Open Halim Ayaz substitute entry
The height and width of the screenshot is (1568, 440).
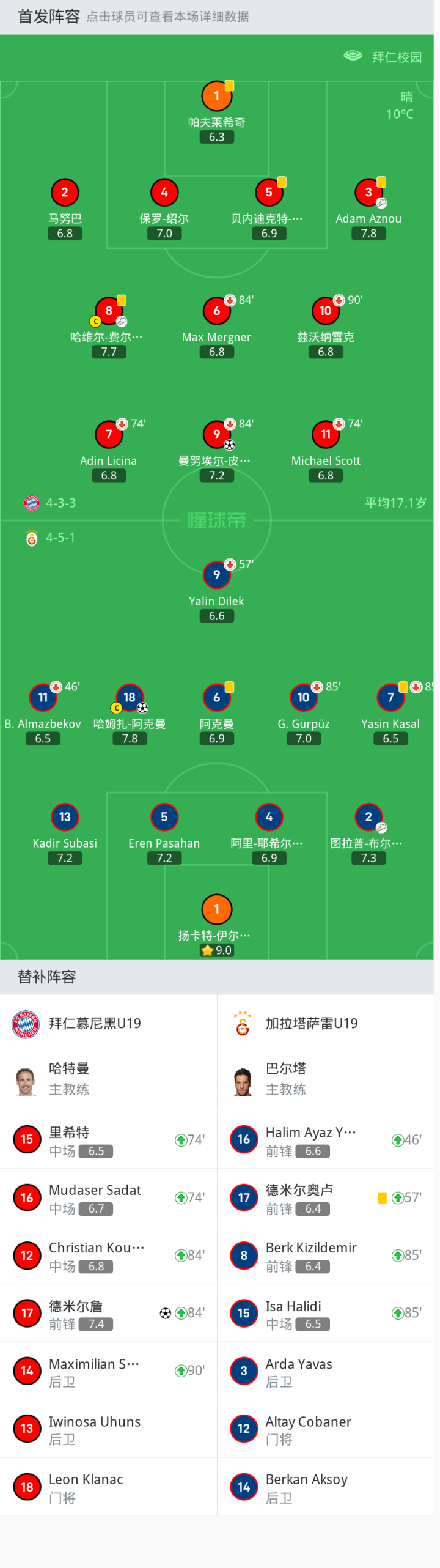(x=326, y=1141)
